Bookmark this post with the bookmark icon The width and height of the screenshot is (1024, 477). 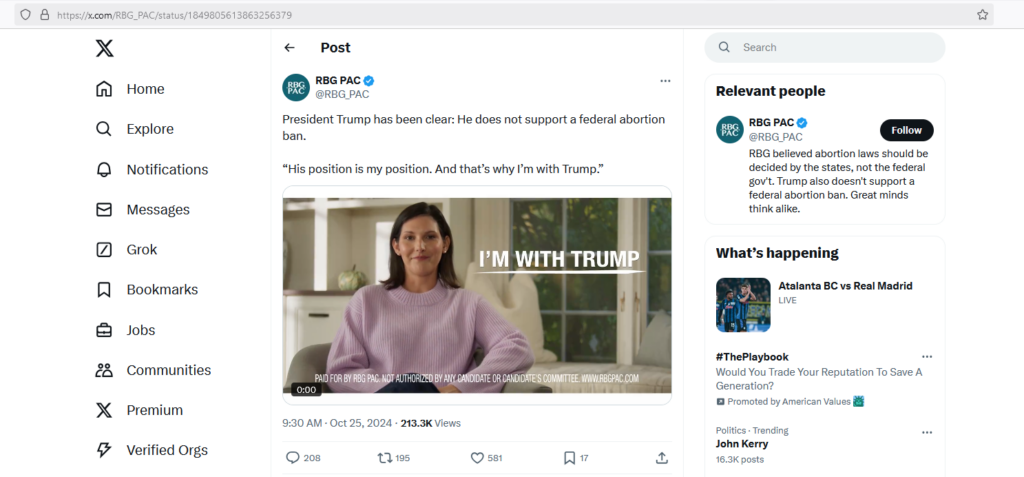pyautogui.click(x=569, y=457)
